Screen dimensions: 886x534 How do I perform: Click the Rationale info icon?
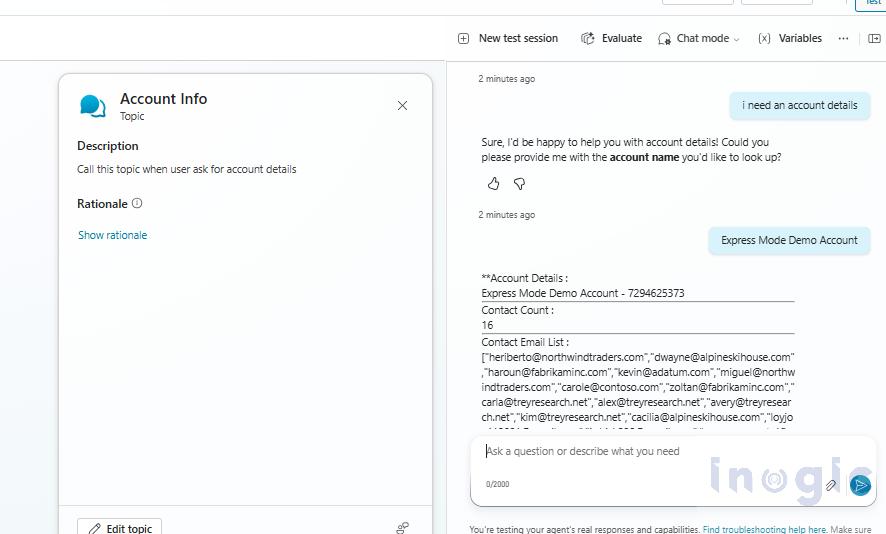click(137, 203)
